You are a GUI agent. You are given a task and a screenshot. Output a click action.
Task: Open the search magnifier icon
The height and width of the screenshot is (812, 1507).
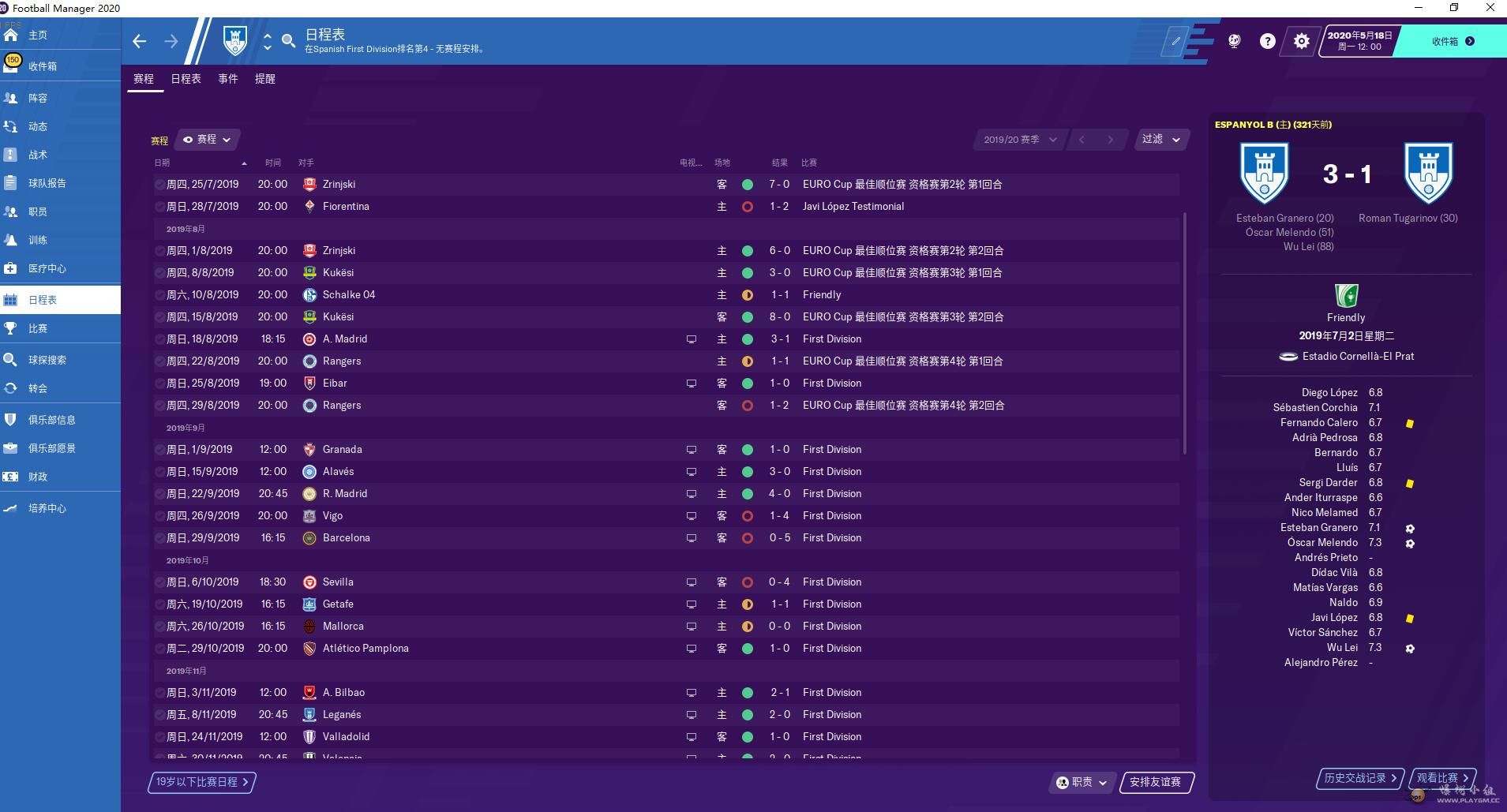(288, 41)
